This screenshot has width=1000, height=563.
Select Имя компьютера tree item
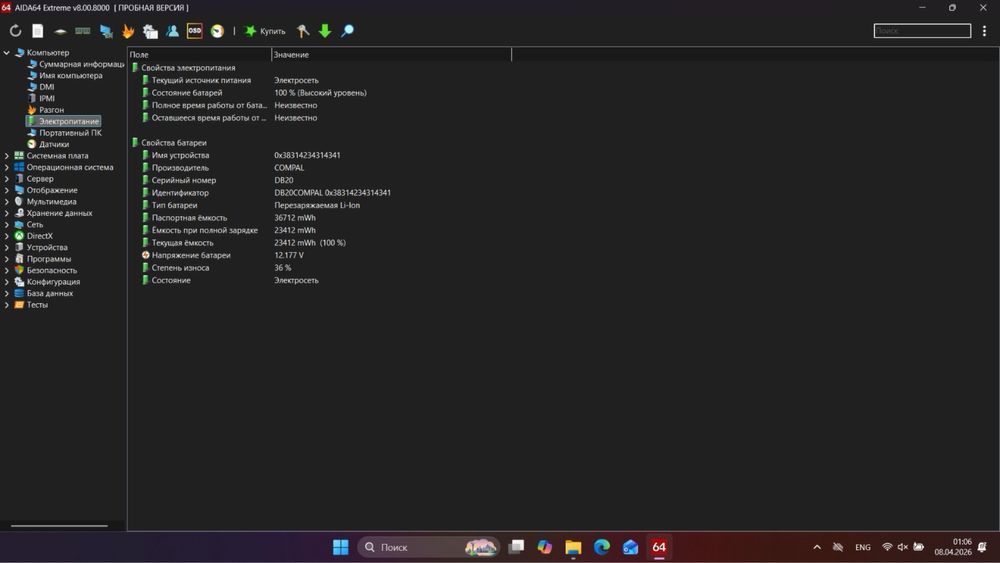[x=65, y=75]
